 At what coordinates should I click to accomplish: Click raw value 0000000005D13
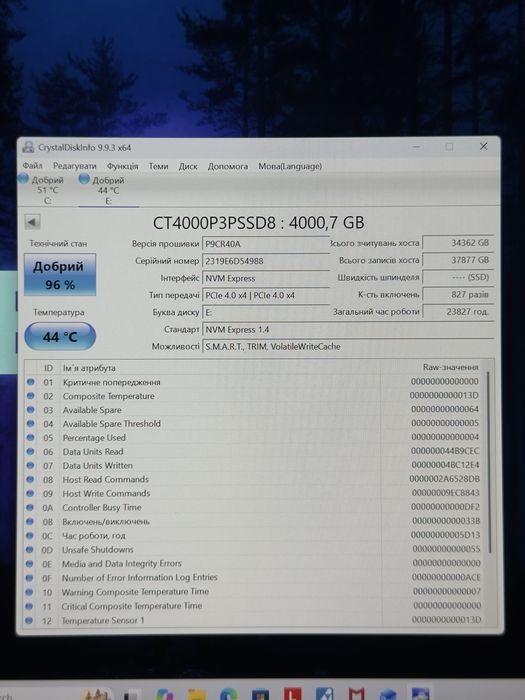(446, 535)
